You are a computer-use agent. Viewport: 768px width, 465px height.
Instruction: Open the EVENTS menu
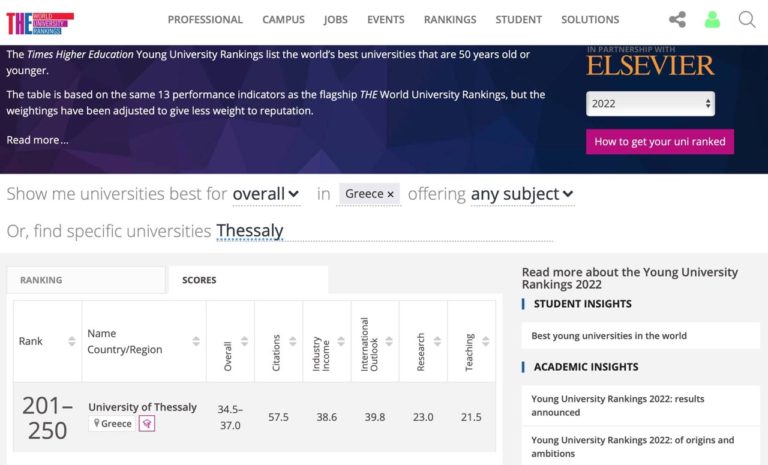pos(385,20)
